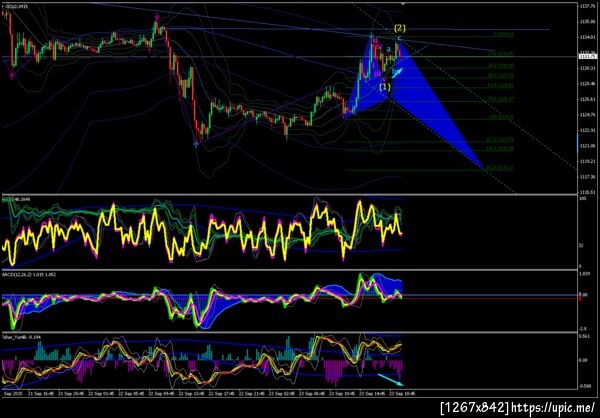
Task: Click the current price tag on price axis
Action: tap(588, 57)
